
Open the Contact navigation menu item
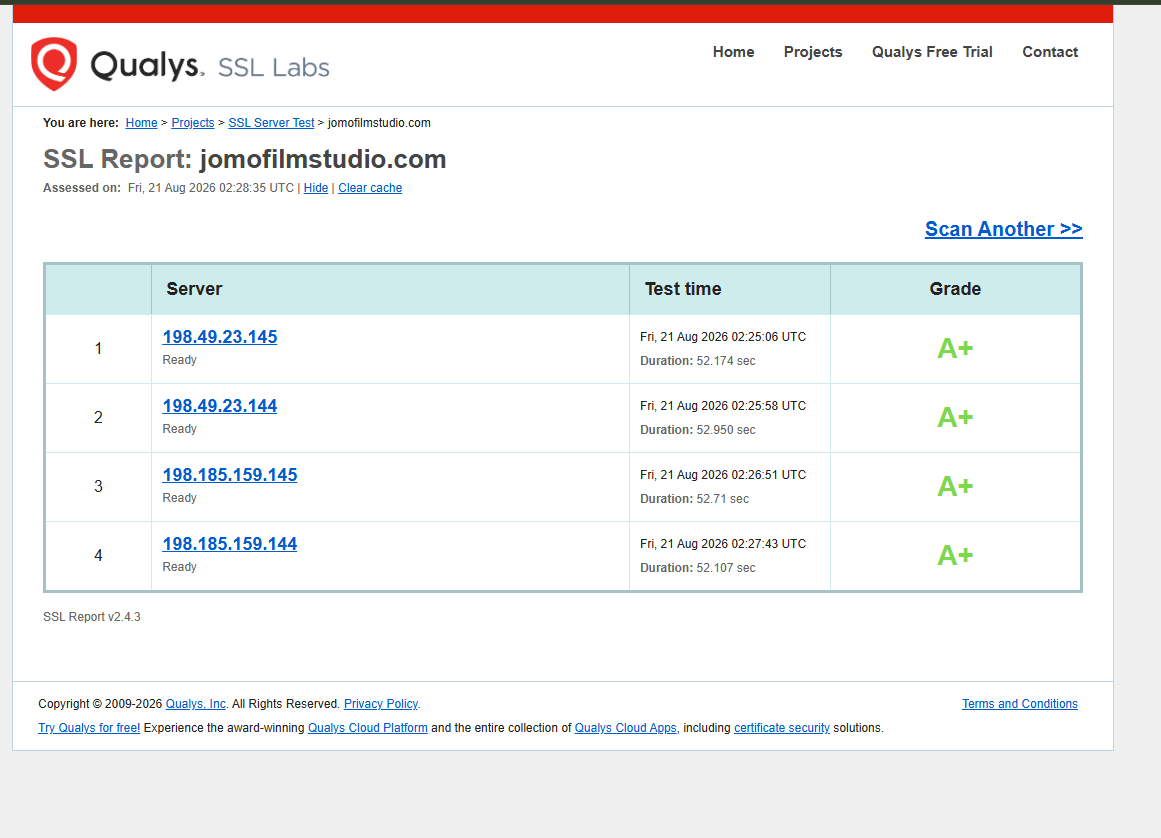(x=1050, y=52)
